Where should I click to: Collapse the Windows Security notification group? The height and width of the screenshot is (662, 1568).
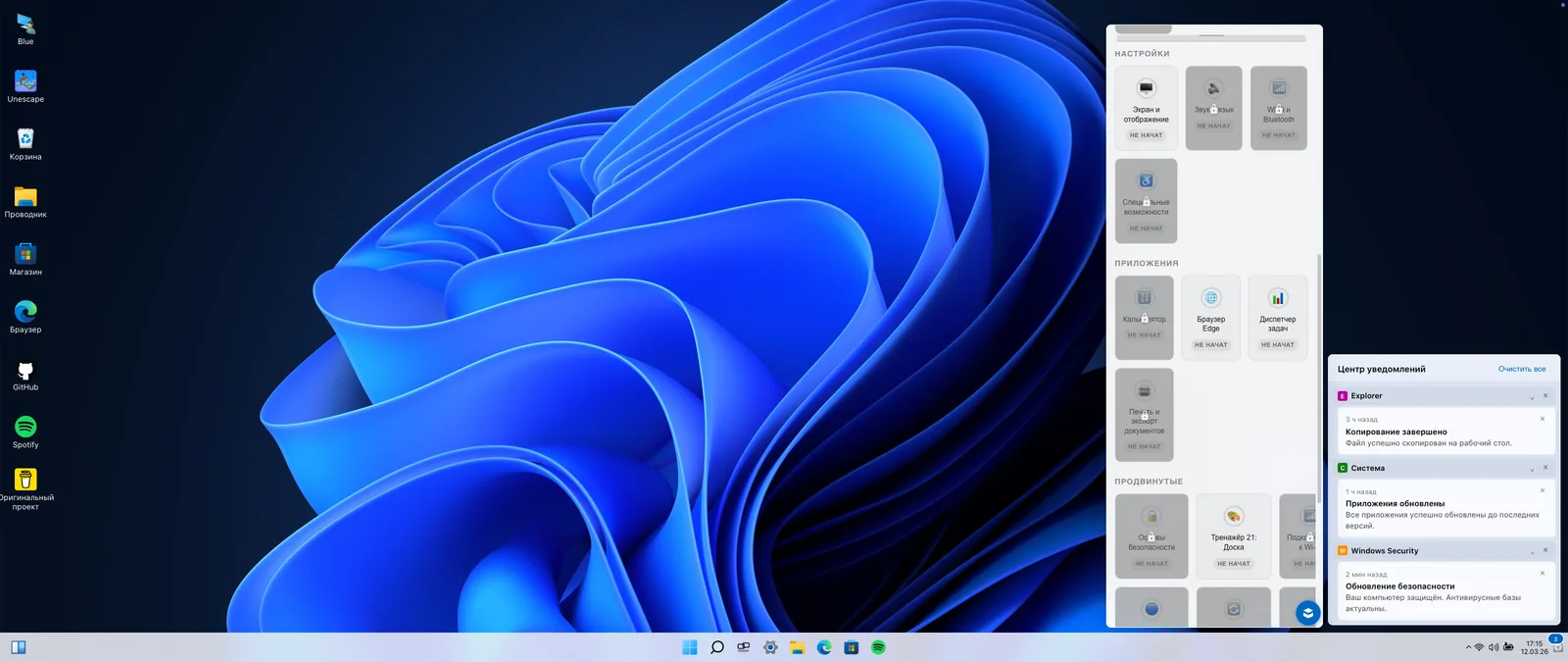(1532, 551)
